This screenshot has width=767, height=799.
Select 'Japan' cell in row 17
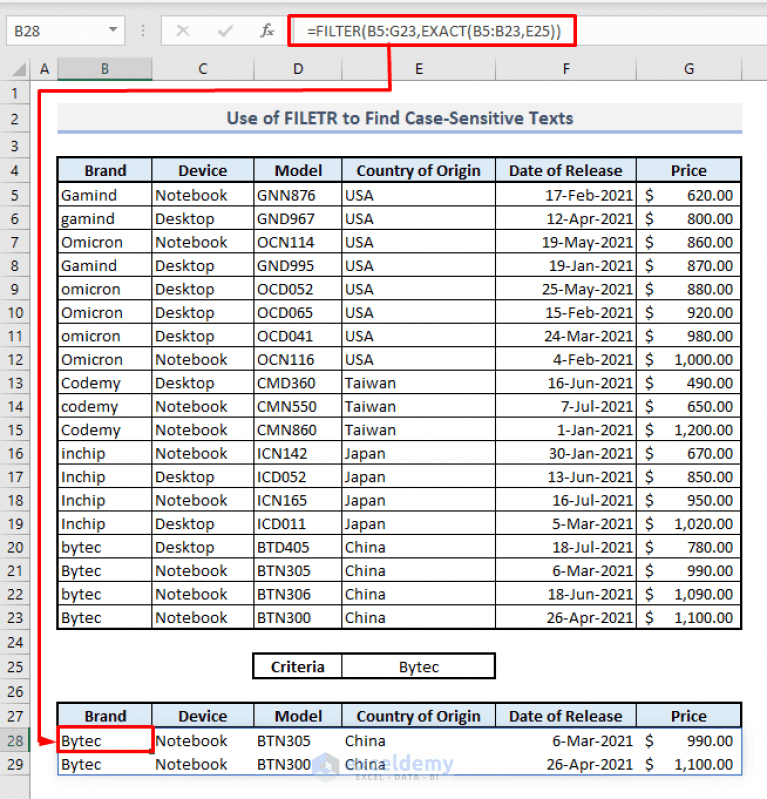[418, 477]
